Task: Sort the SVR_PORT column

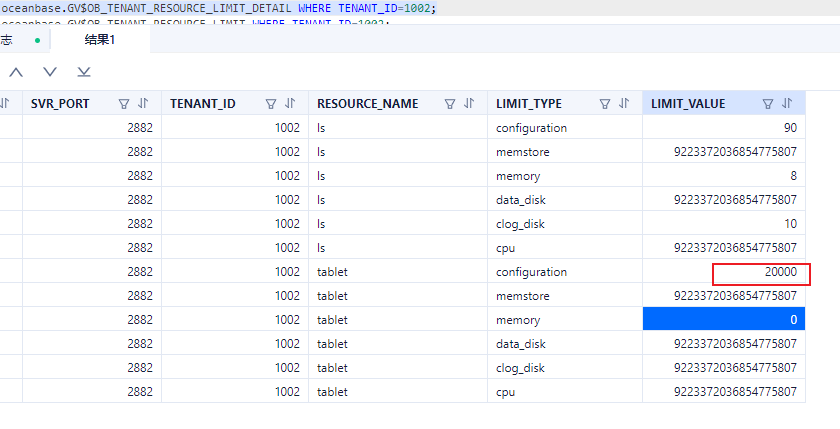Action: pyautogui.click(x=143, y=103)
